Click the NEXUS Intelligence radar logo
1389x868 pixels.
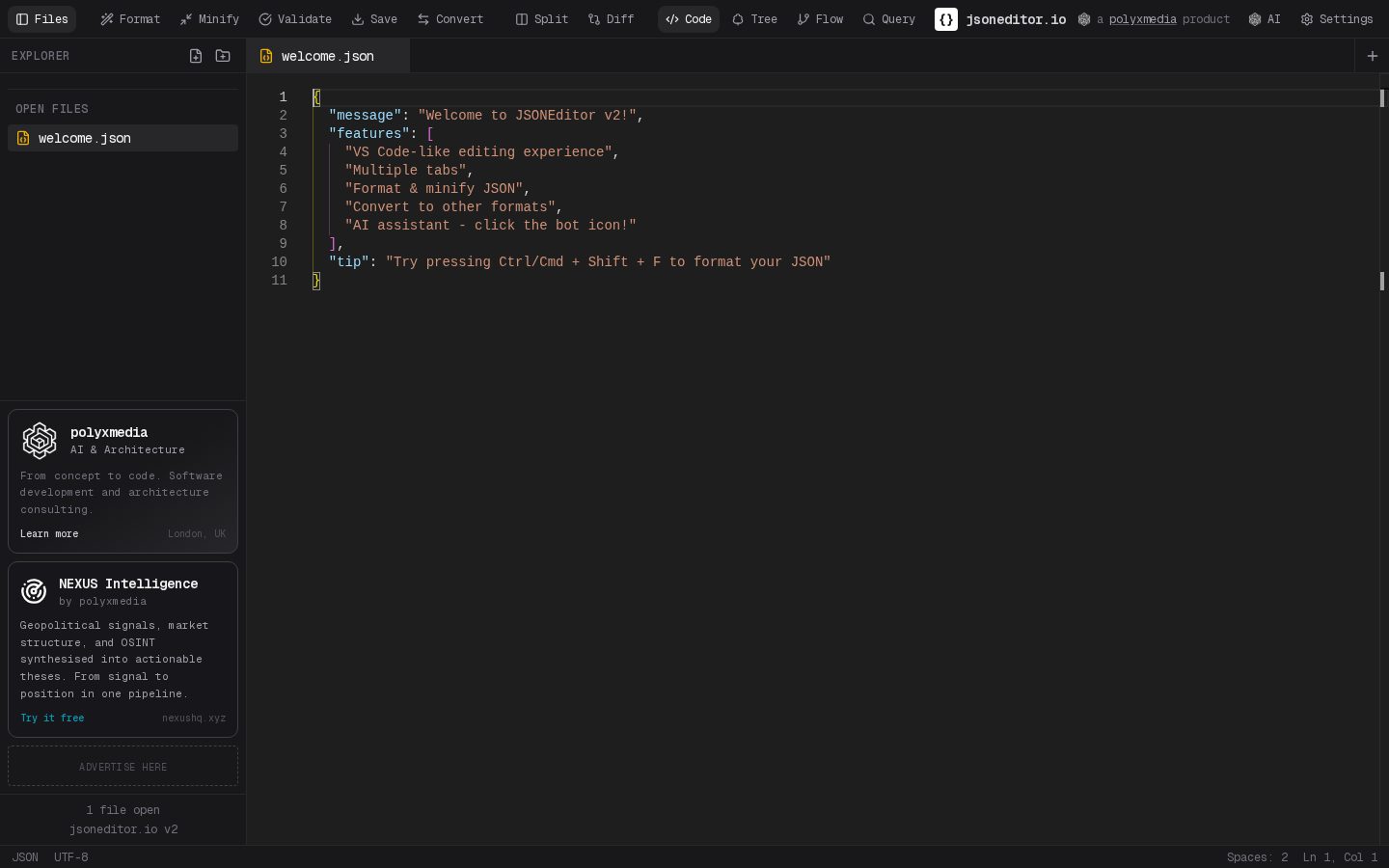[34, 591]
